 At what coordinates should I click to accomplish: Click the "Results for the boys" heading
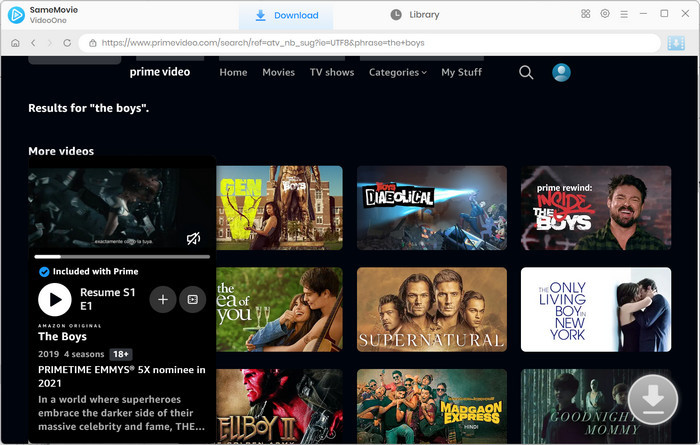pos(88,108)
